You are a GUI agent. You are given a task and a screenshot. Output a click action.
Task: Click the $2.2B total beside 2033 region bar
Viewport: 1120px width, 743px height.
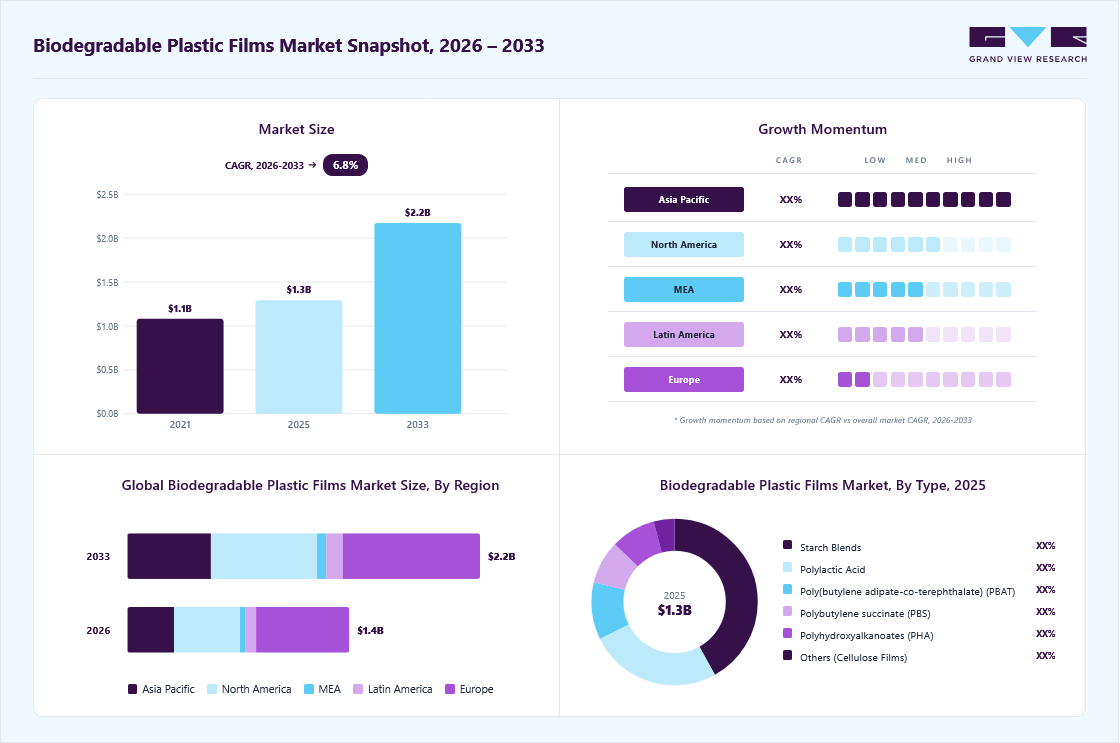501,556
